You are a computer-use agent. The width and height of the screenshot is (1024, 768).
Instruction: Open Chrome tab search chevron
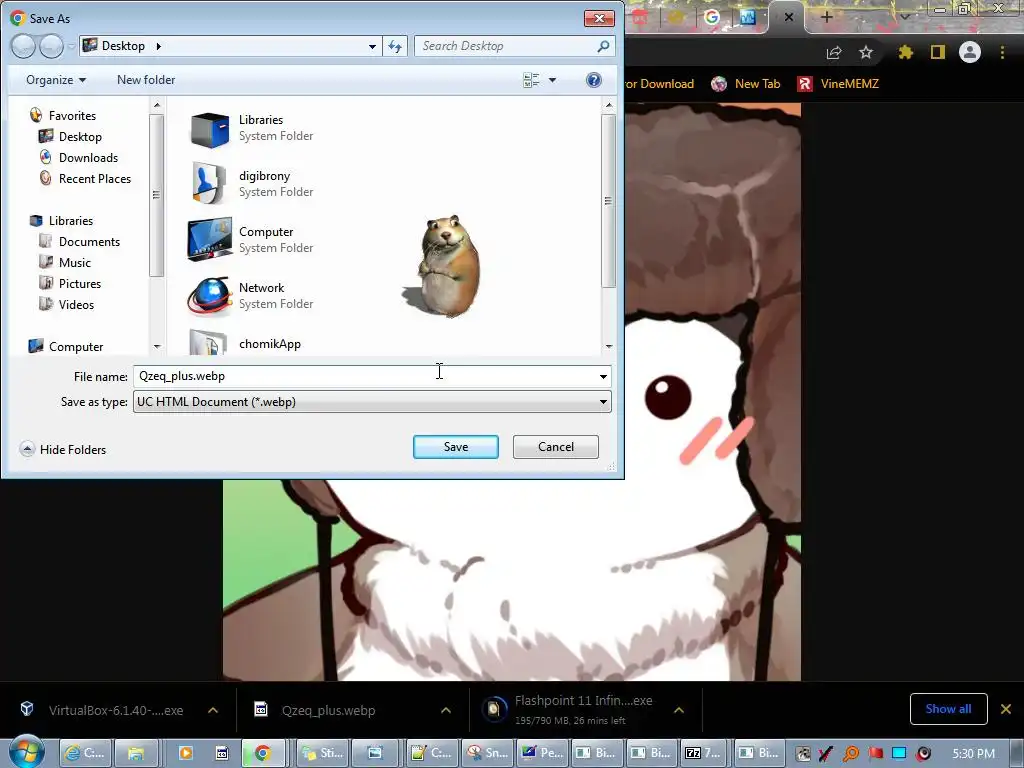click(904, 16)
